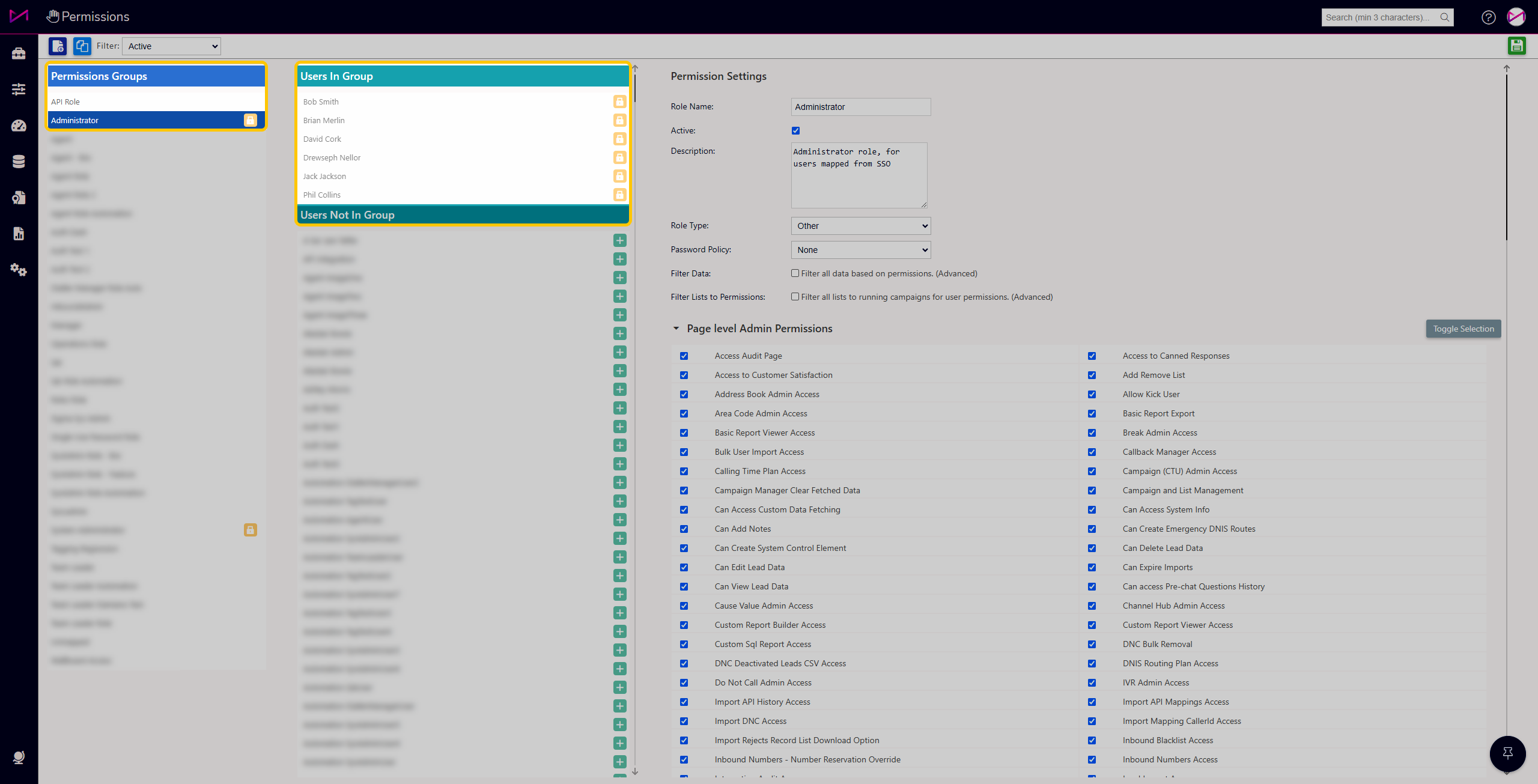Viewport: 1538px width, 784px height.
Task: Click the lock icon next to Bob Smith
Action: (x=619, y=102)
